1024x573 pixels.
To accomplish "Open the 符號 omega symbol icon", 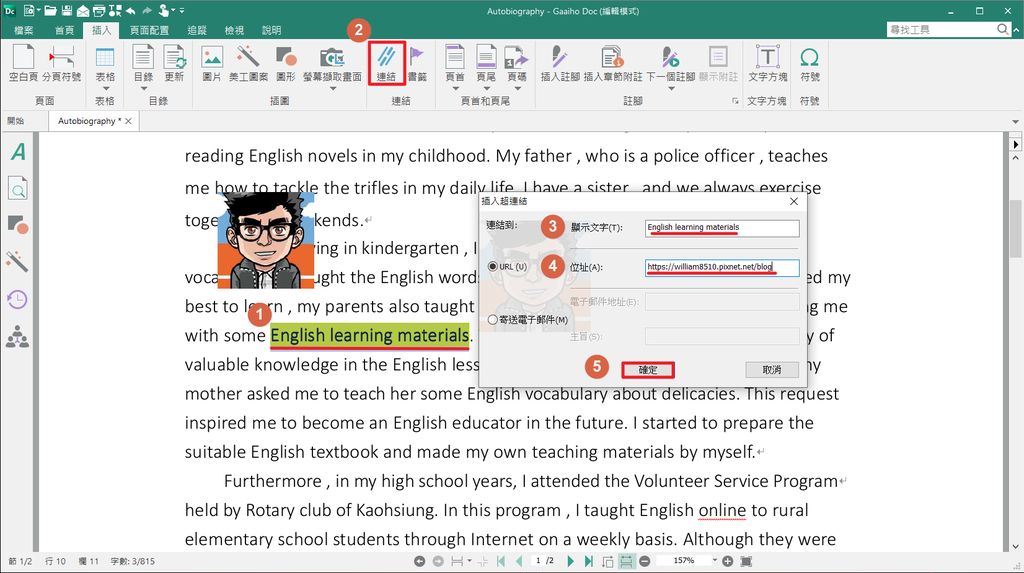I will (x=810, y=58).
